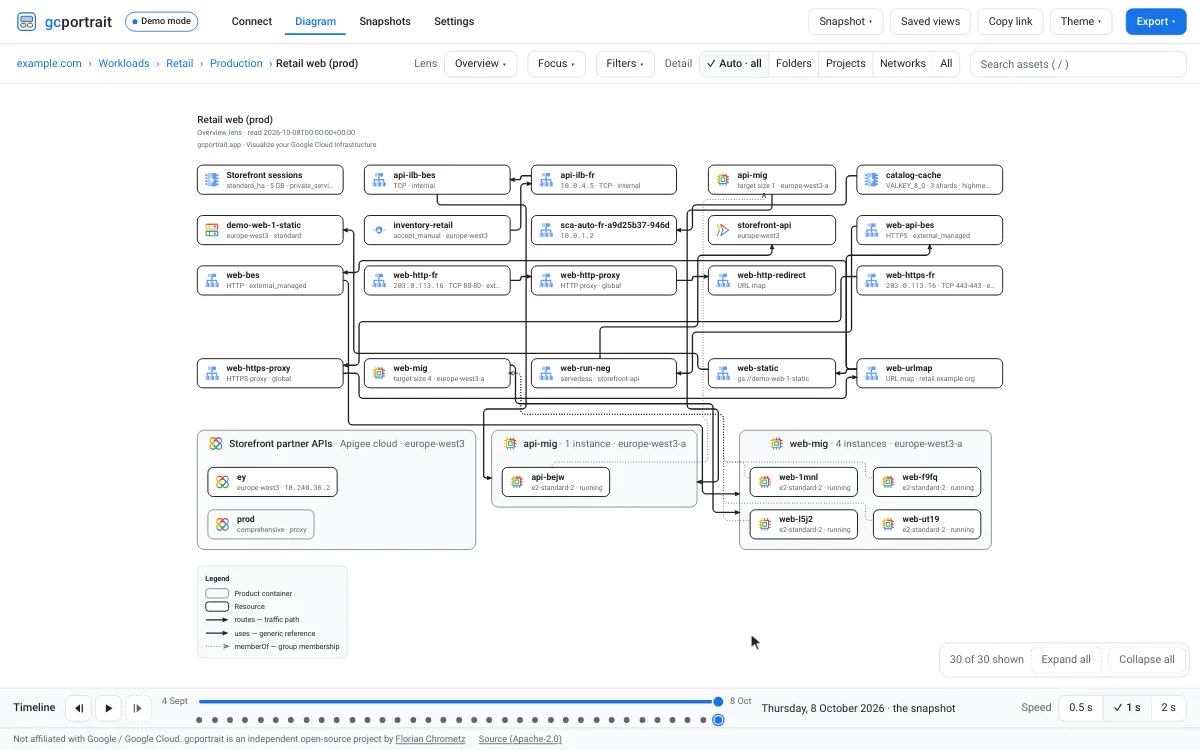Click the web-l5j2 instance icon
This screenshot has height=750, width=1200.
coord(765,524)
